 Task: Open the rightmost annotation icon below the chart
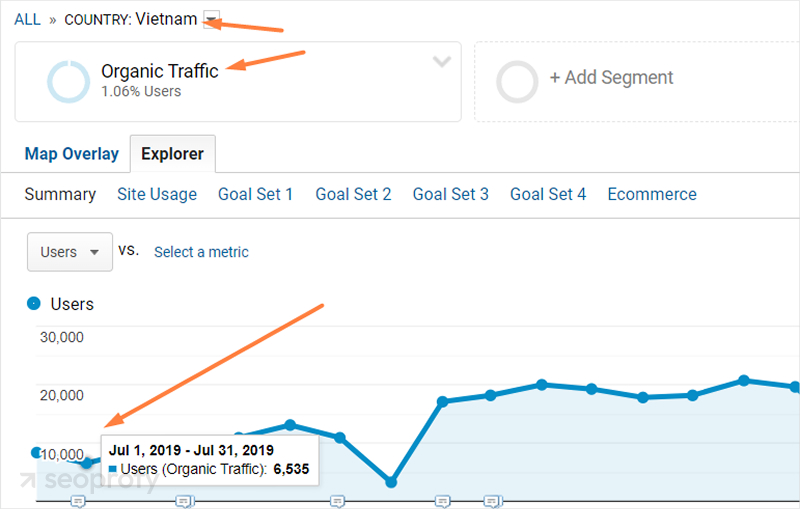coord(492,500)
